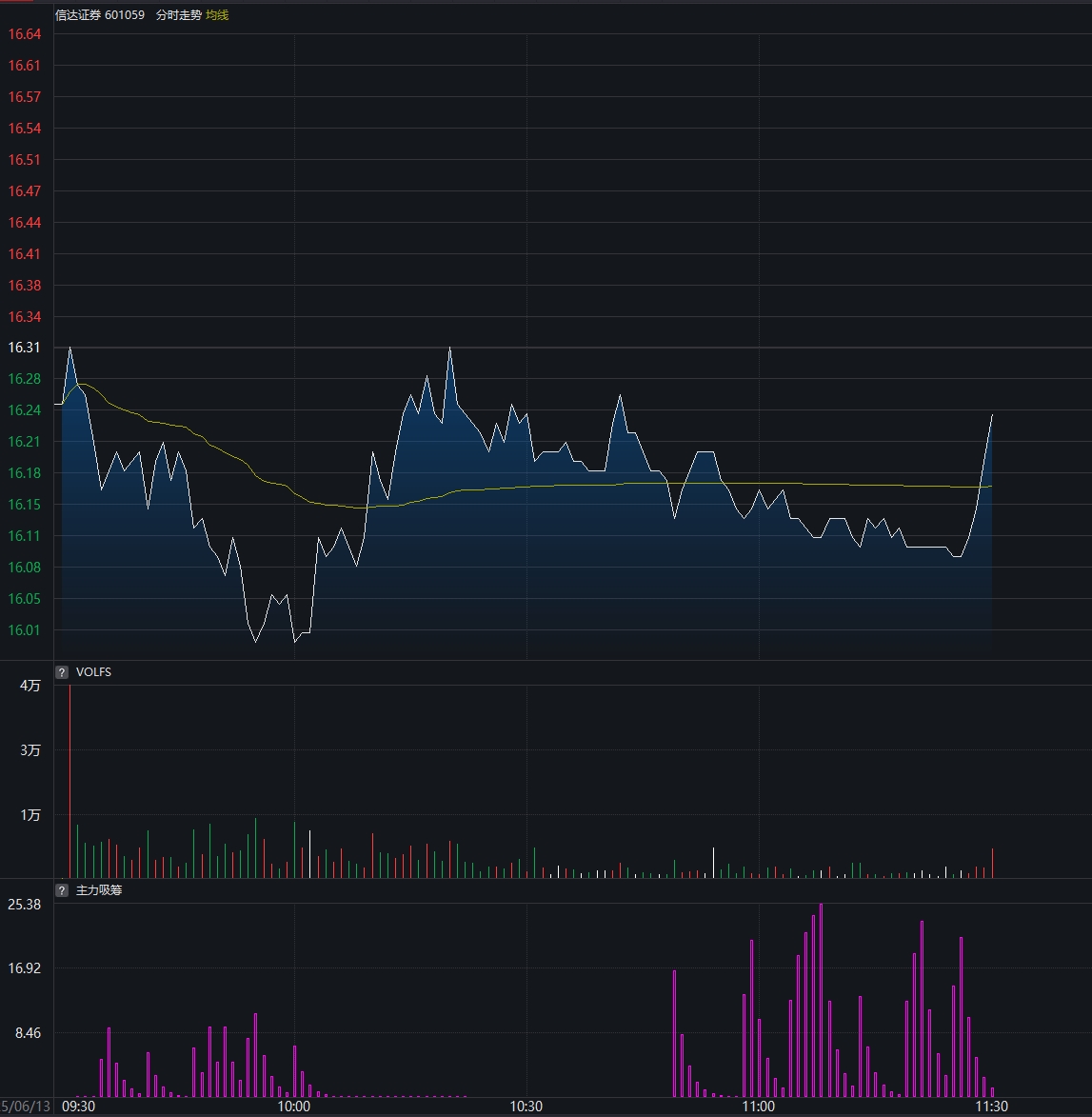The height and width of the screenshot is (1117, 1092).
Task: Click the stock name 信达证券 601059
Action: coord(100,15)
